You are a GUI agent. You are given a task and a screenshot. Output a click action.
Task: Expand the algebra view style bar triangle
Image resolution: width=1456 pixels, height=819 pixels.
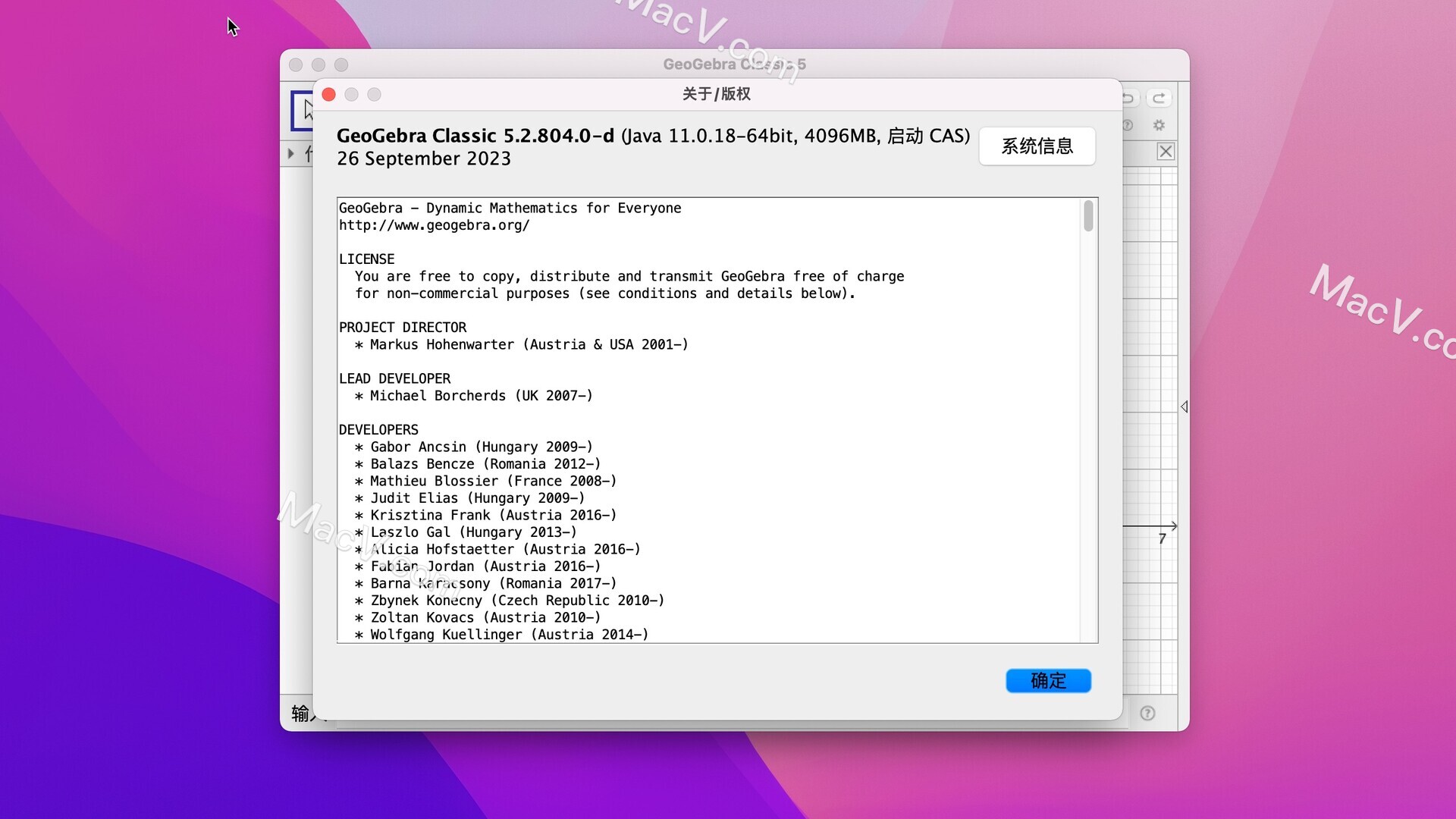click(291, 153)
